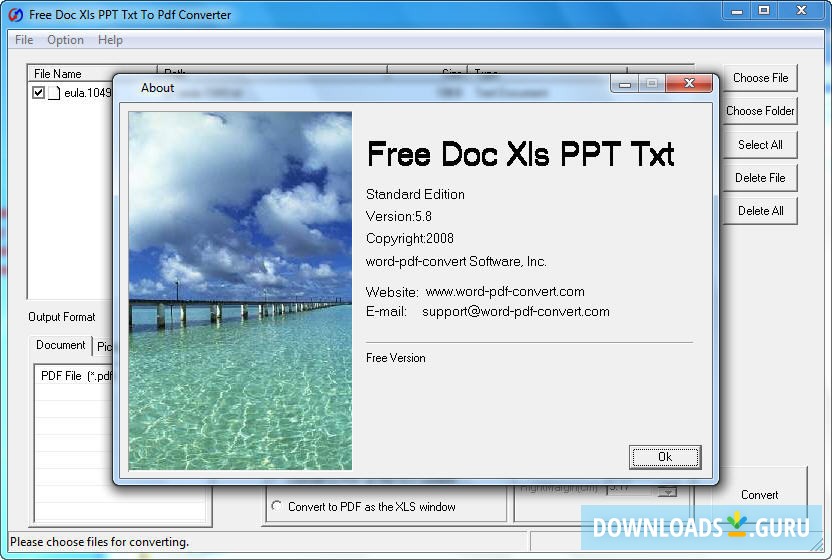
Task: Uncheck the eula.1049 file checkbox
Action: 38,93
